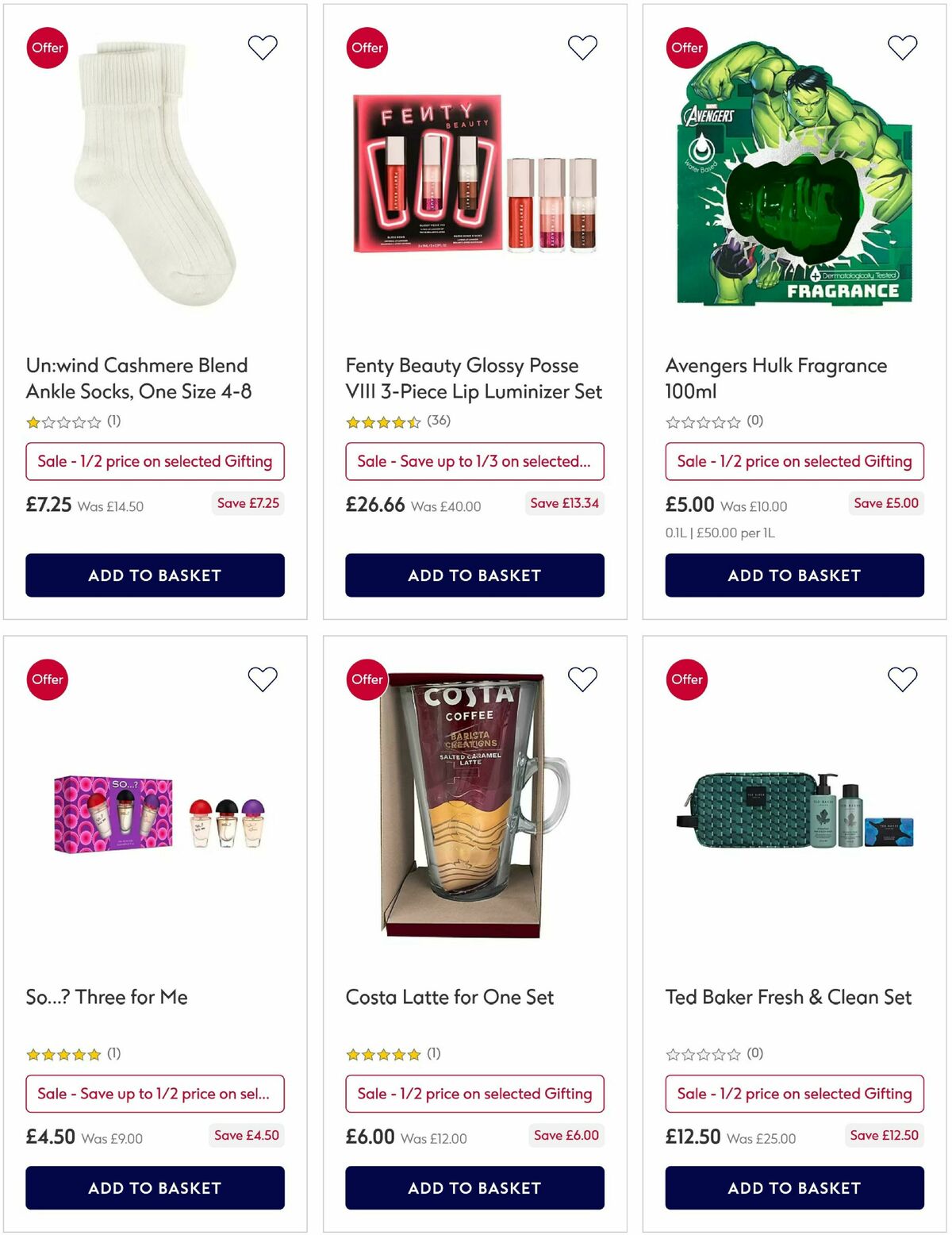Click the wishlist heart on the Fenty Beauty lip set
The width and height of the screenshot is (952, 1235).
pyautogui.click(x=582, y=48)
